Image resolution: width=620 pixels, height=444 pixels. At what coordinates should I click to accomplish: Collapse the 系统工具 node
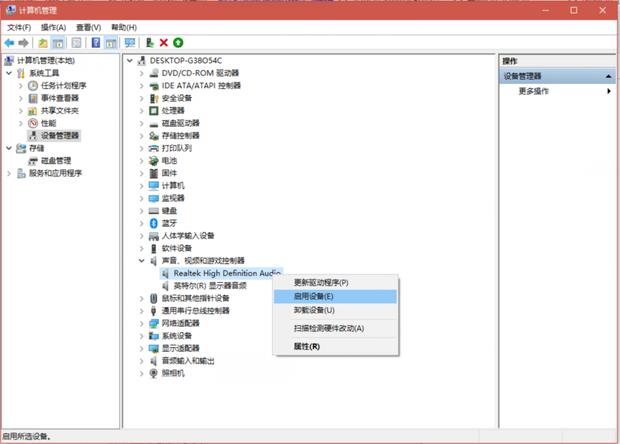tap(10, 73)
